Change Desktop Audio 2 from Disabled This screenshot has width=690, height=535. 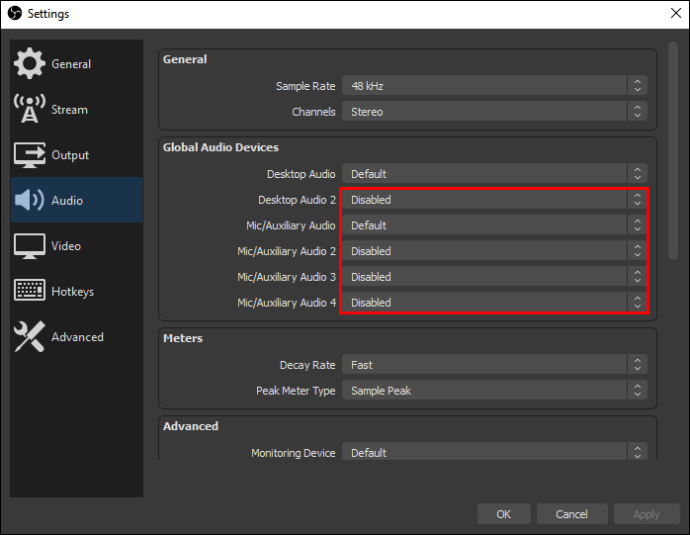[x=494, y=200]
